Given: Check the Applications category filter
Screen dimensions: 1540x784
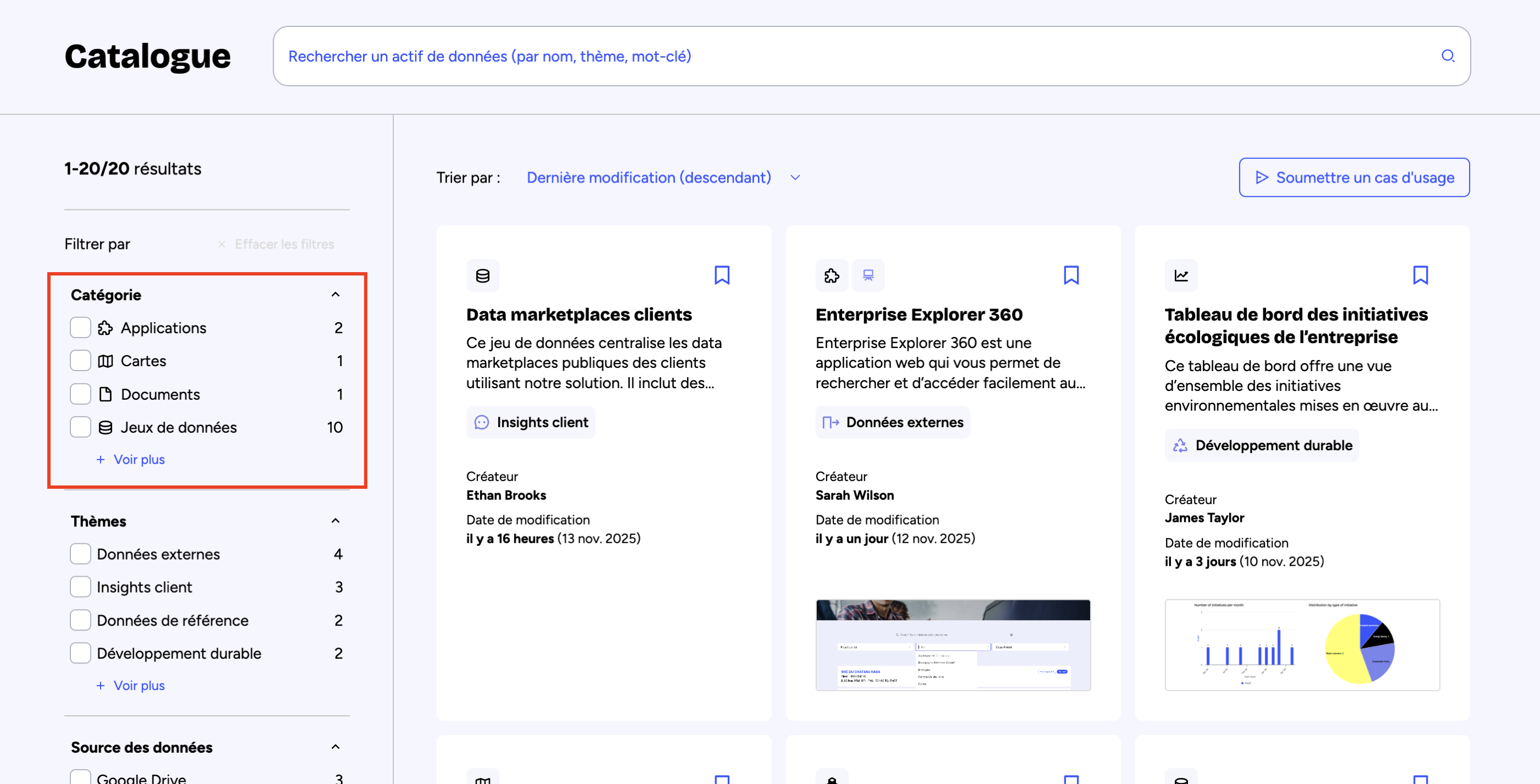Looking at the screenshot, I should pos(80,328).
